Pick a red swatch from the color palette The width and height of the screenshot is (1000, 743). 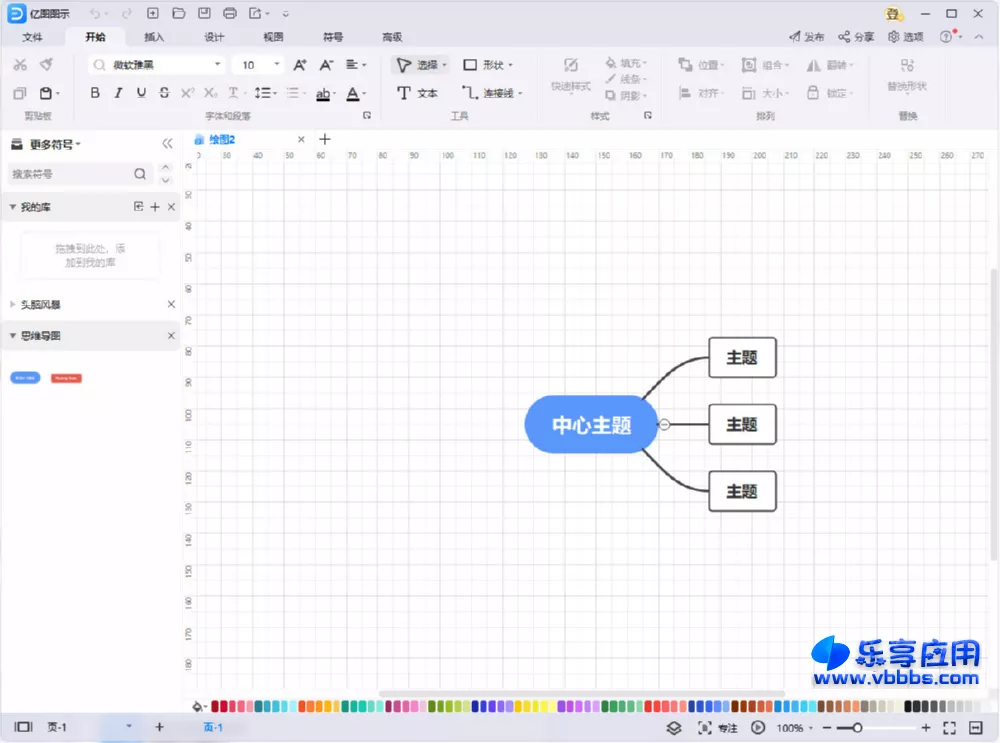tap(216, 704)
